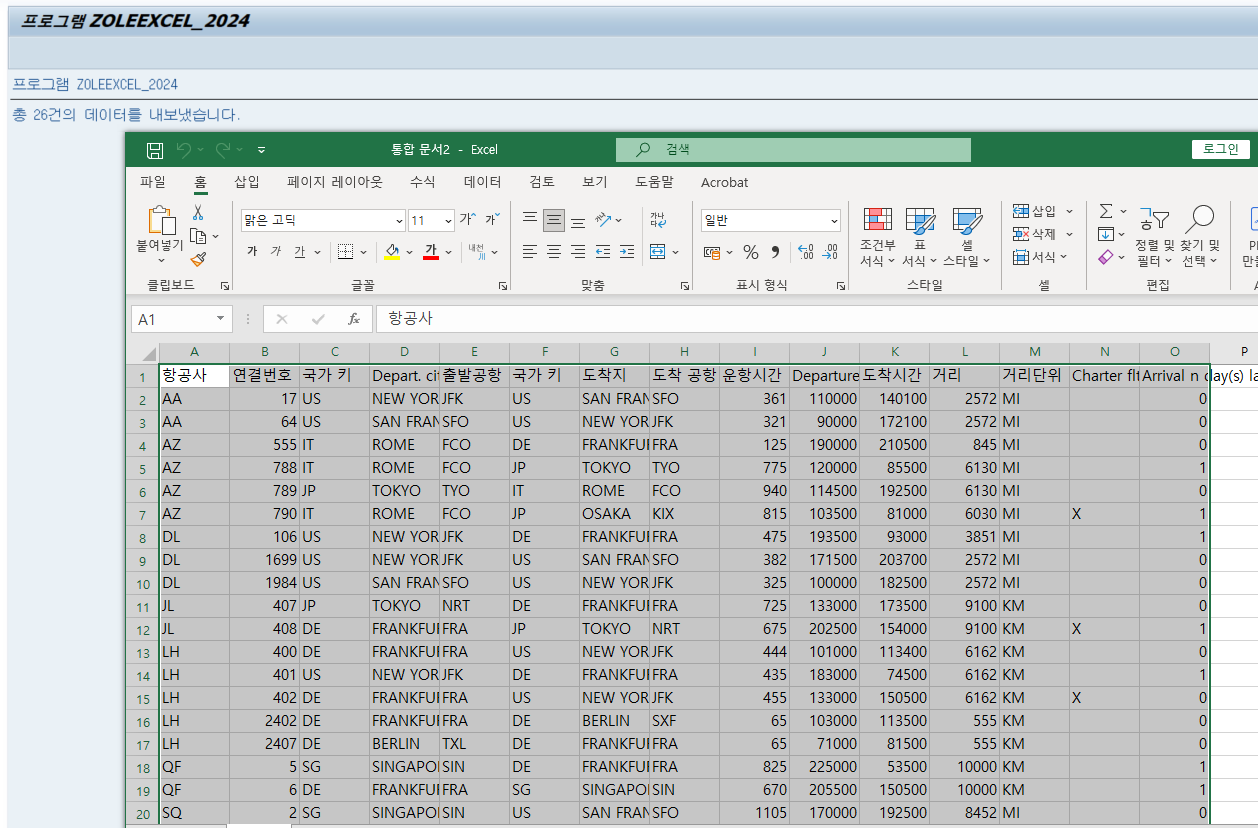This screenshot has height=828, width=1258.
Task: Click the formula bar containing 항공사
Action: pos(817,319)
